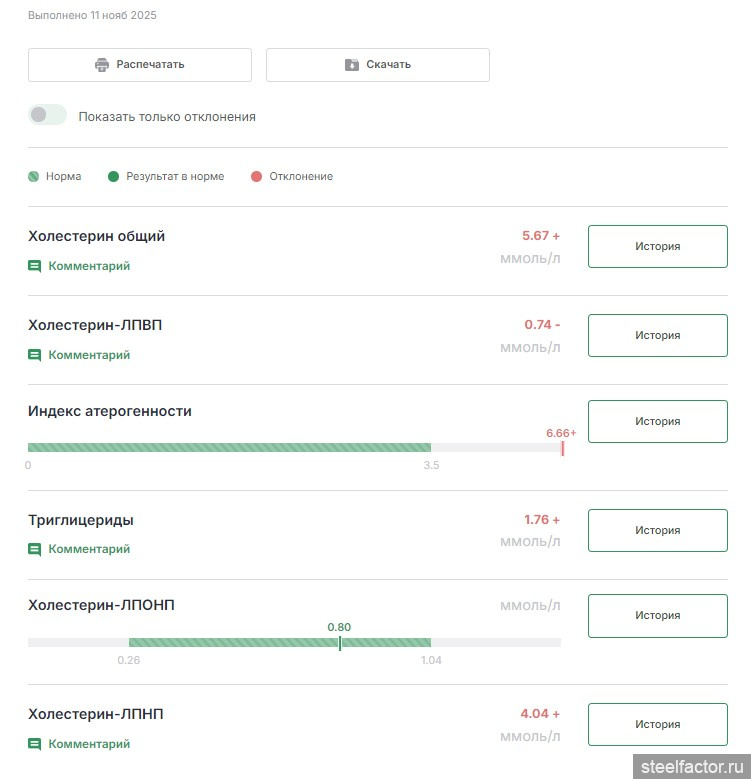The width and height of the screenshot is (751, 779).
Task: Click the download icon on Скачать button
Action: point(352,65)
